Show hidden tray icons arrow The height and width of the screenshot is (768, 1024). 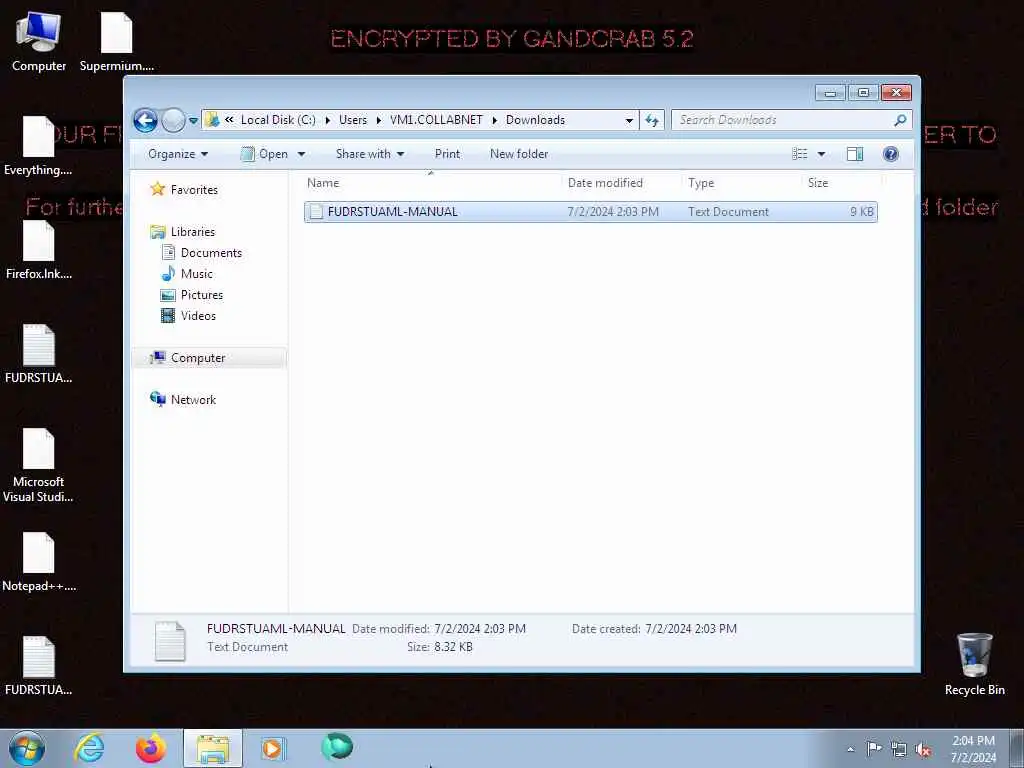pos(850,750)
